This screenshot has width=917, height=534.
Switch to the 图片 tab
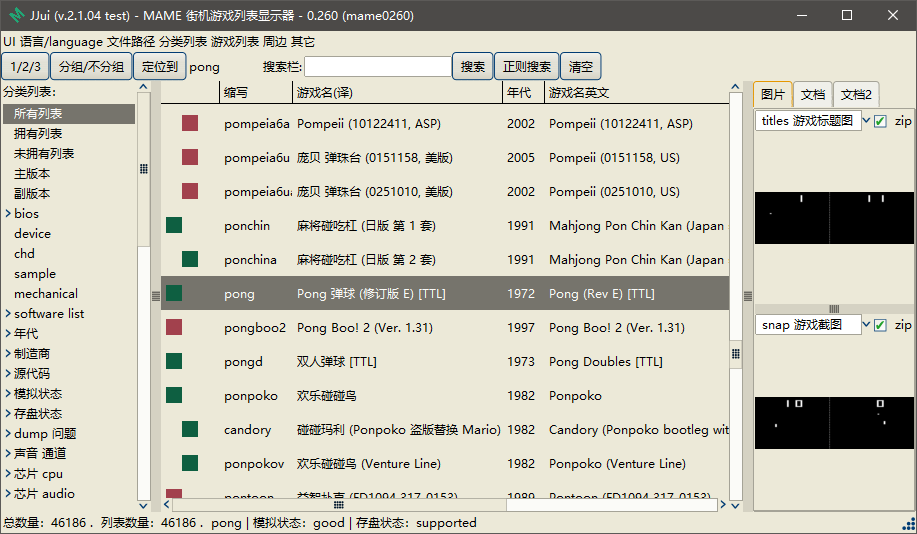(x=773, y=94)
